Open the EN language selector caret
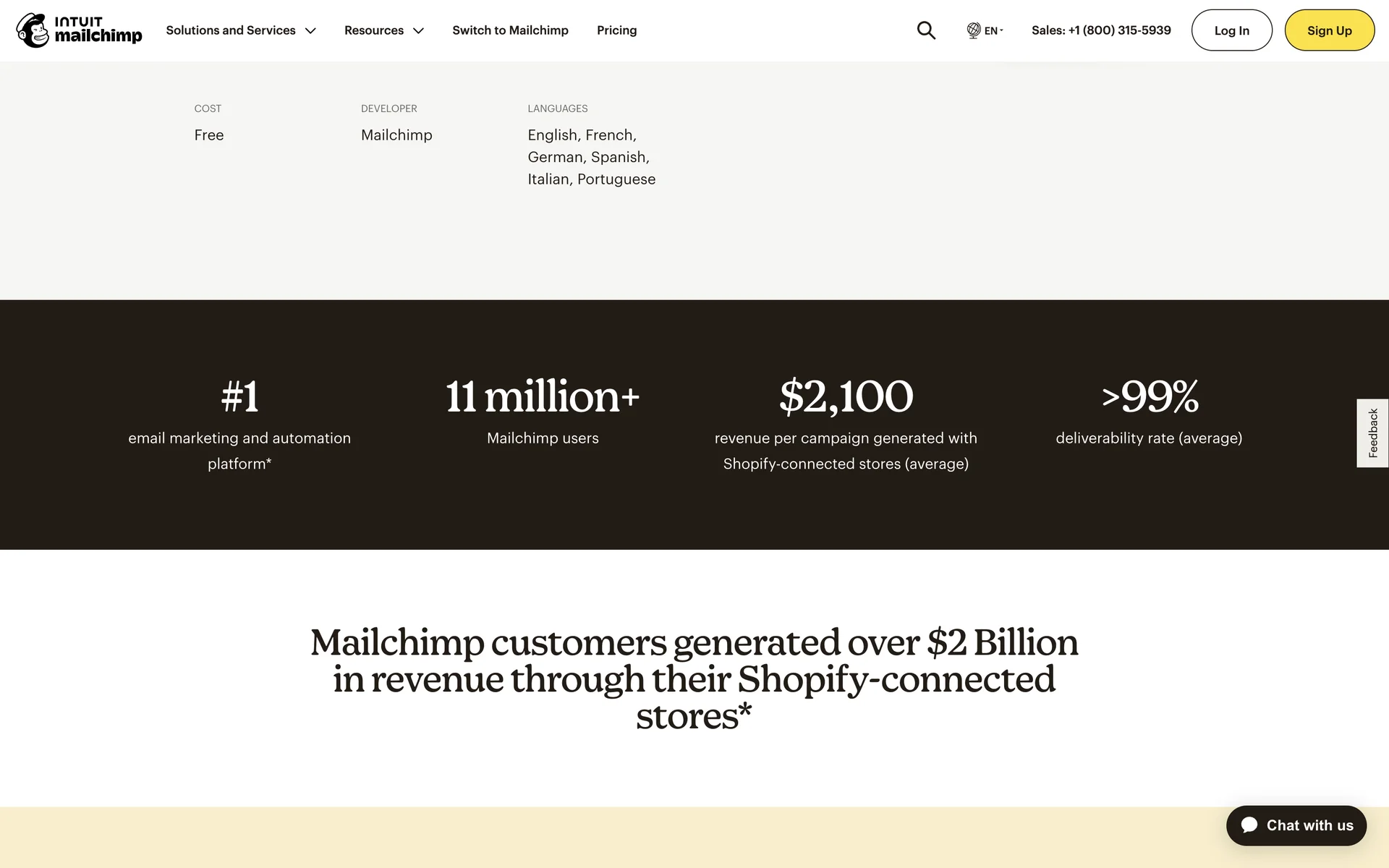1389x868 pixels. [x=1001, y=30]
